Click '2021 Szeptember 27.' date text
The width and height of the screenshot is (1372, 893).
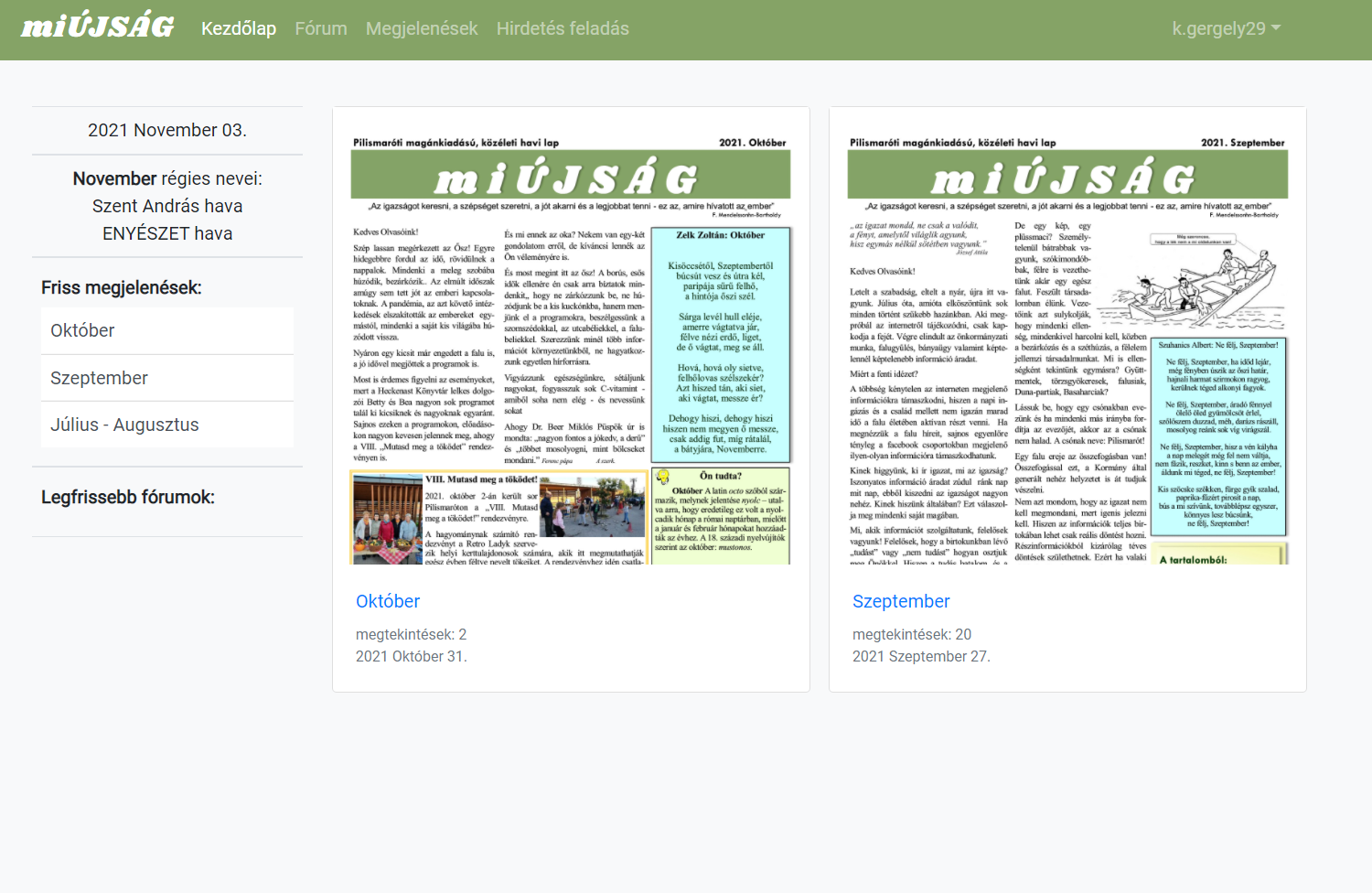point(921,656)
